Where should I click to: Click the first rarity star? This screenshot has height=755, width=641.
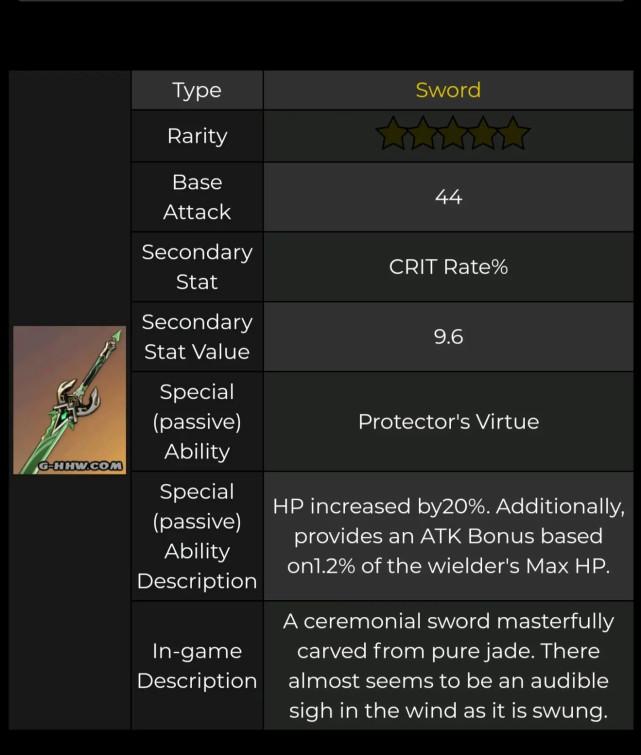391,134
